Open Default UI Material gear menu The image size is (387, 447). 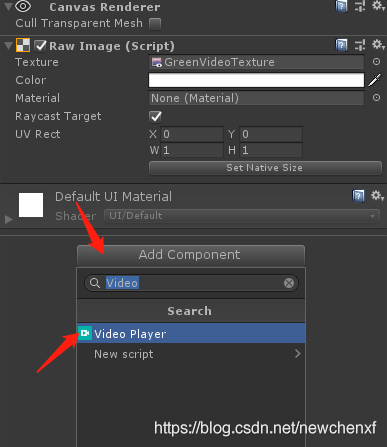[378, 196]
